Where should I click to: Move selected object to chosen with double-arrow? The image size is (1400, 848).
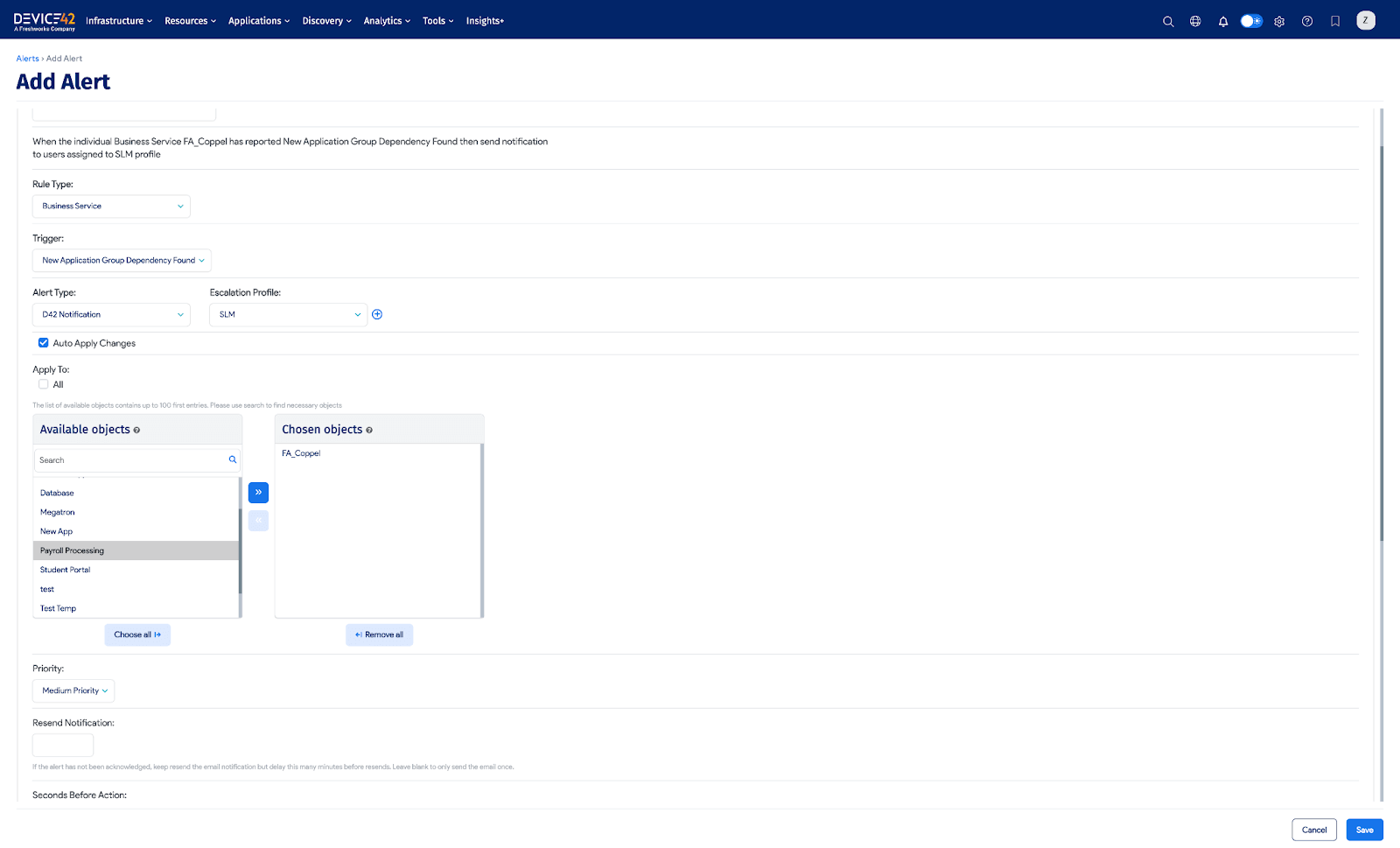(258, 493)
